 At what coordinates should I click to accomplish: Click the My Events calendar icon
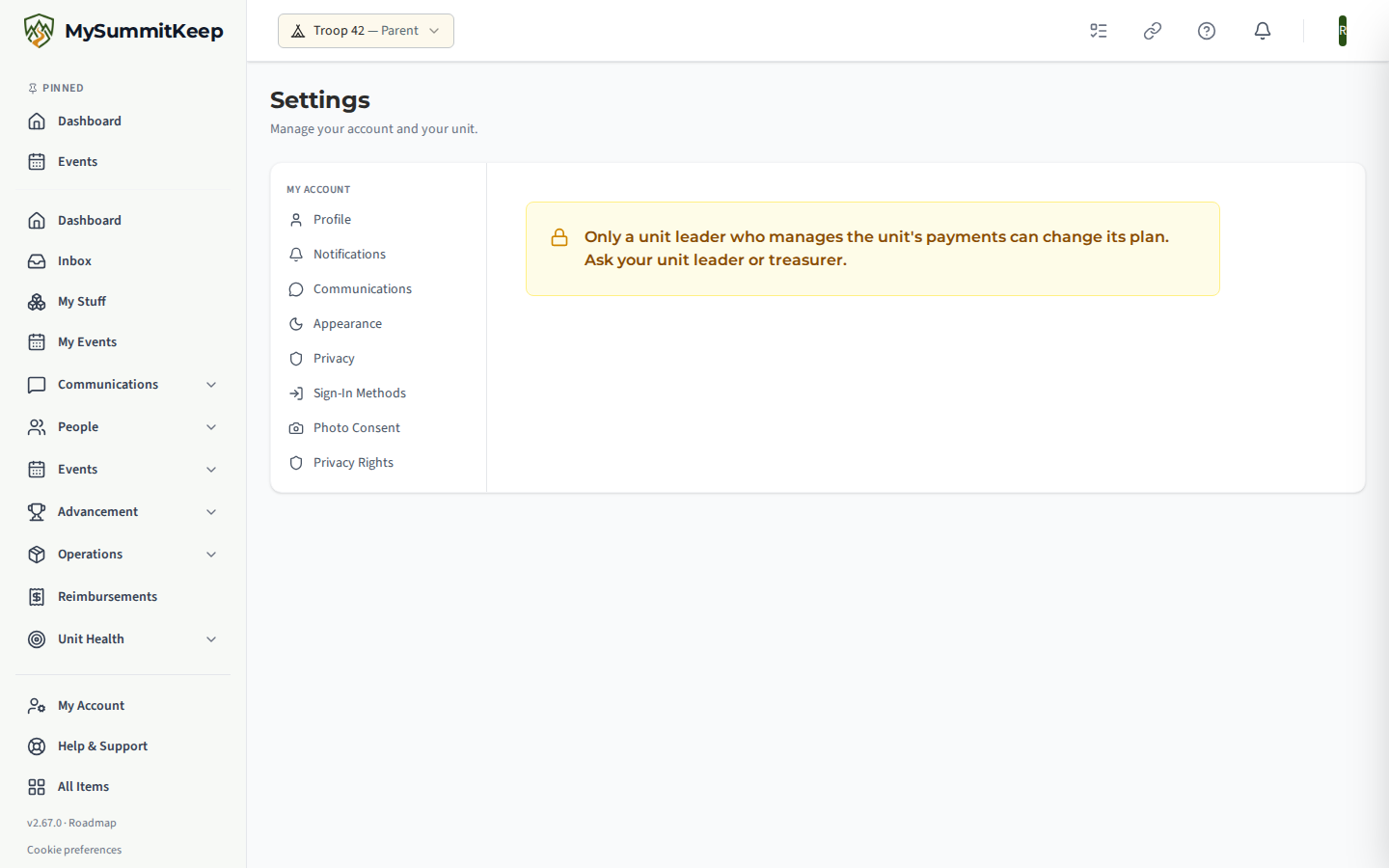click(x=37, y=342)
